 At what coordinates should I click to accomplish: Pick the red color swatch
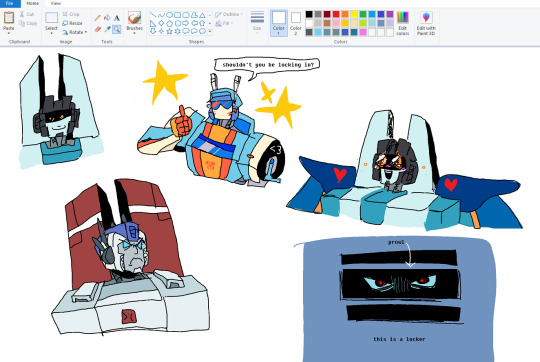point(336,14)
